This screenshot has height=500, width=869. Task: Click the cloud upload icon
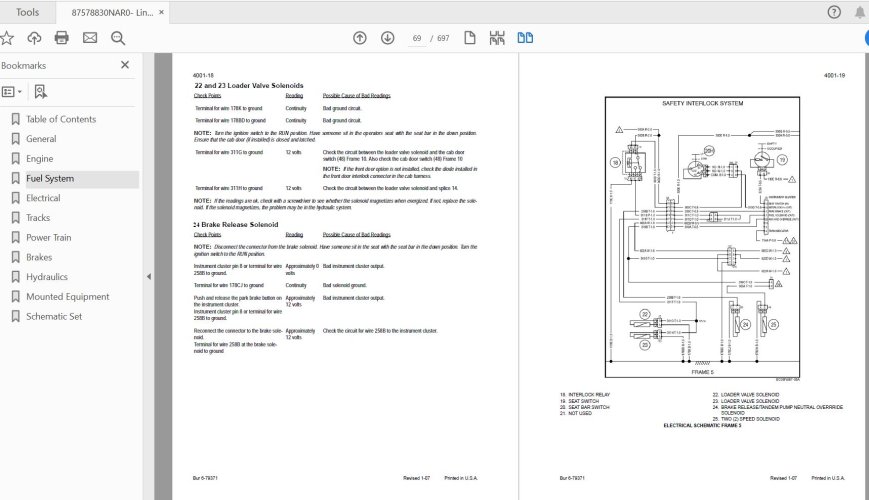[x=35, y=38]
